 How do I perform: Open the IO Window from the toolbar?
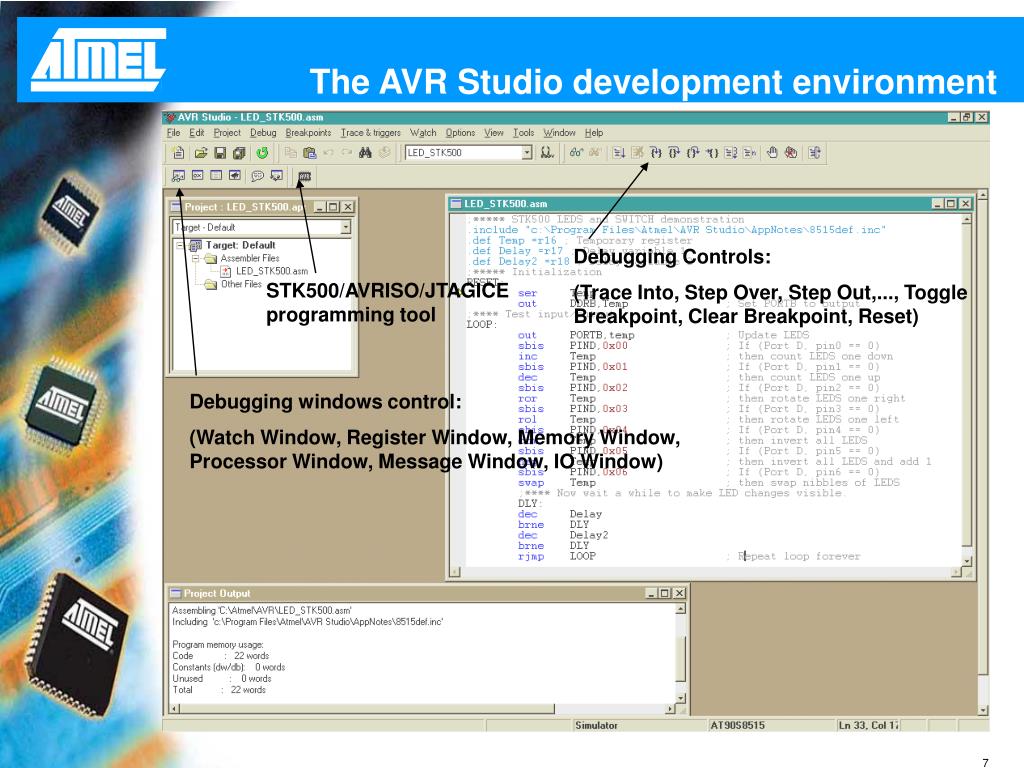tap(277, 175)
